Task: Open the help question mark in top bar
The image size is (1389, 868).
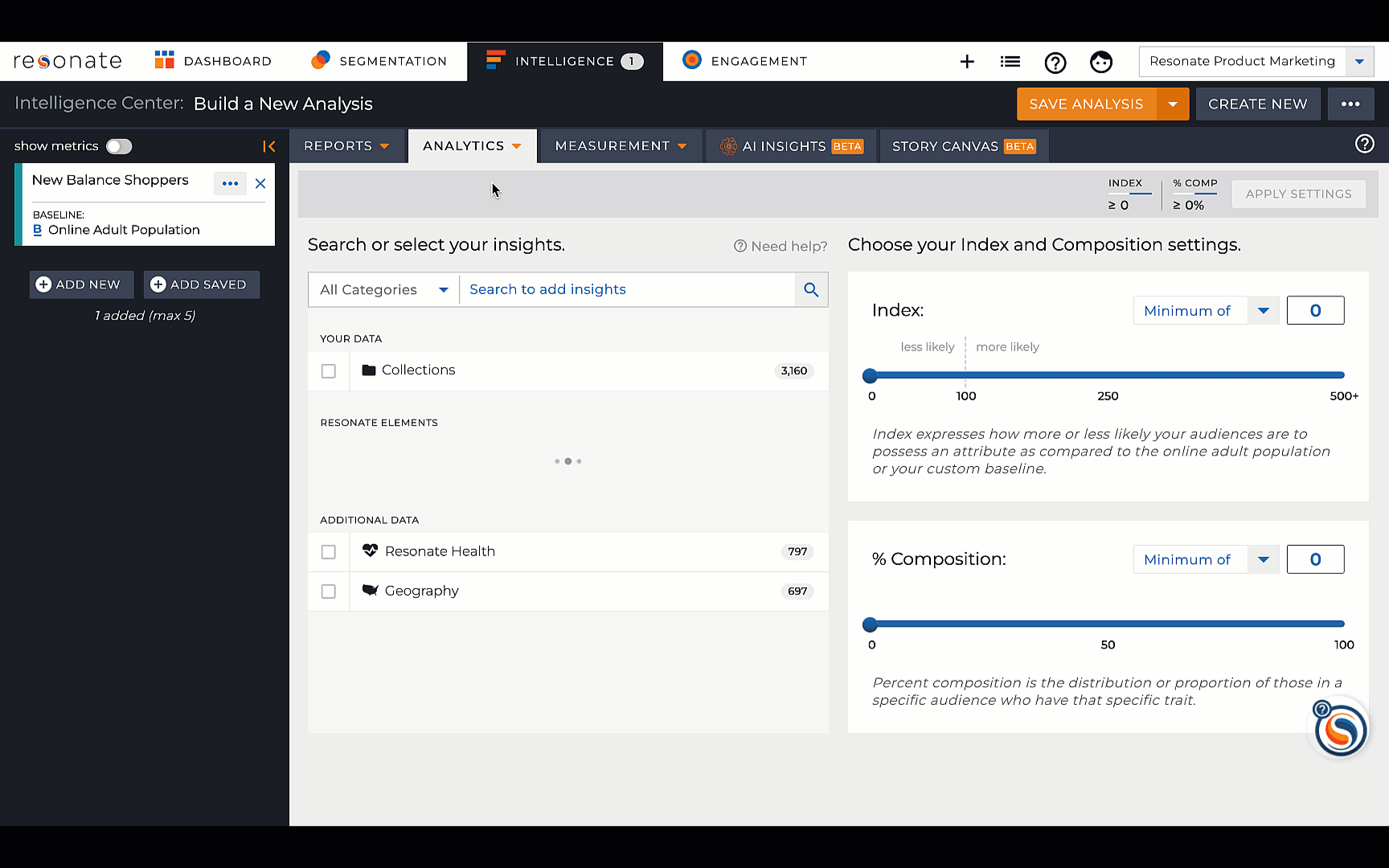Action: click(1055, 62)
